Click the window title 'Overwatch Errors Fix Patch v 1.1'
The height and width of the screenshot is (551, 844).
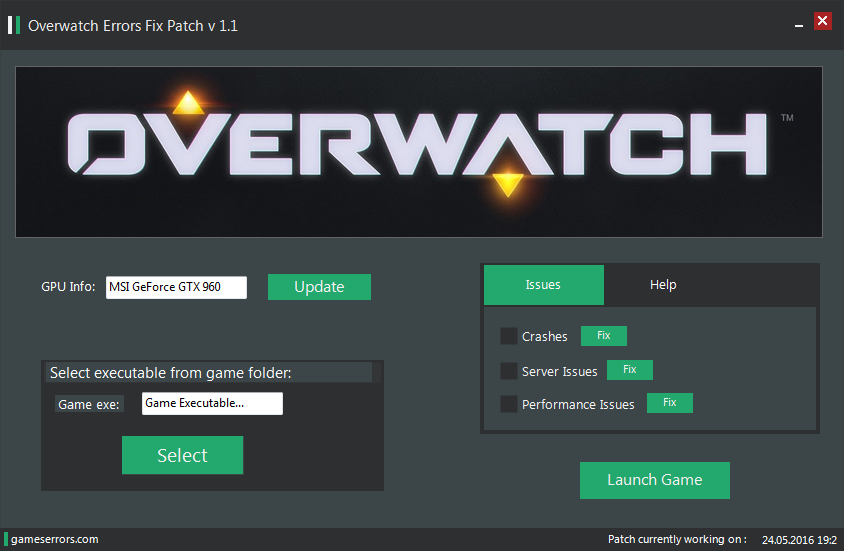(x=133, y=26)
